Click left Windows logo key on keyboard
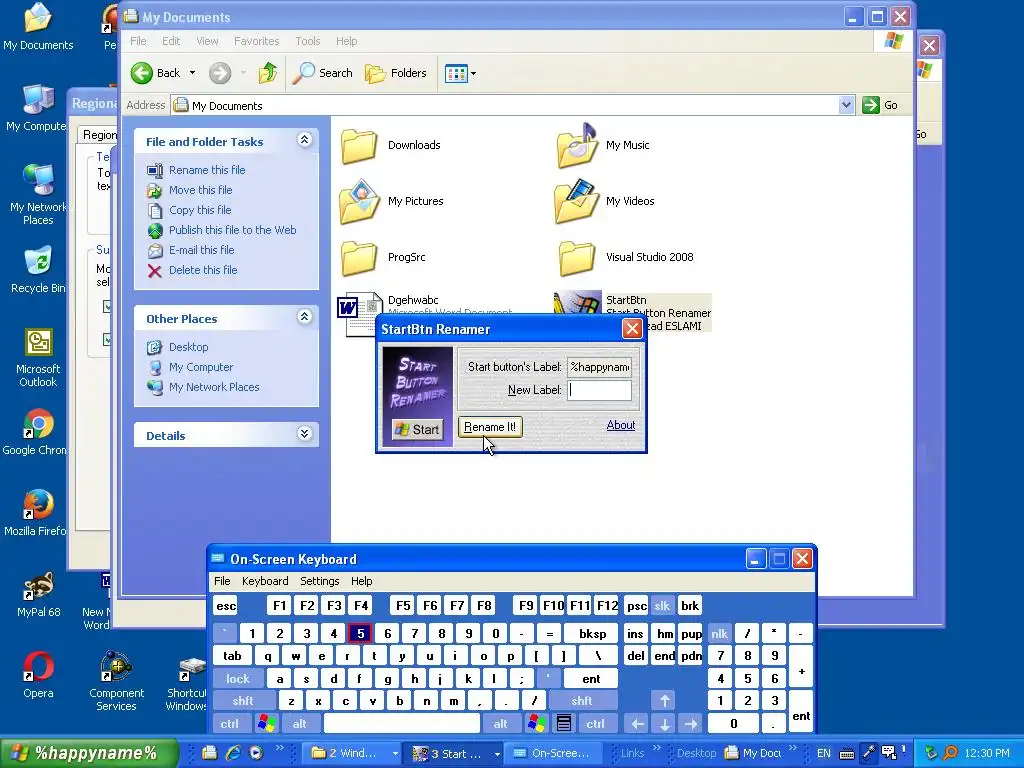The height and width of the screenshot is (768, 1024). pyautogui.click(x=266, y=724)
